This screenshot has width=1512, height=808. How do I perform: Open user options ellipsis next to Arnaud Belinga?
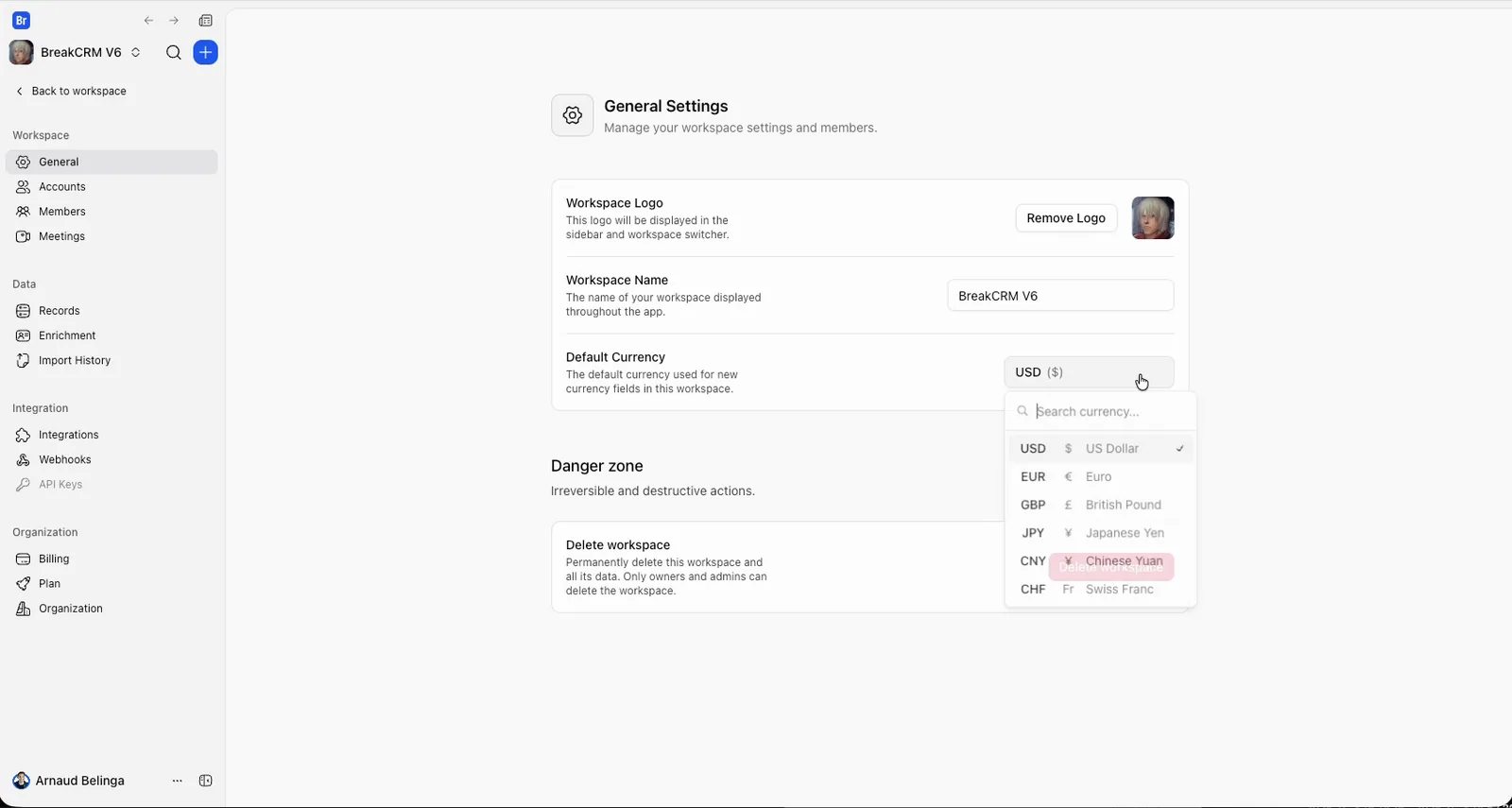[177, 781]
